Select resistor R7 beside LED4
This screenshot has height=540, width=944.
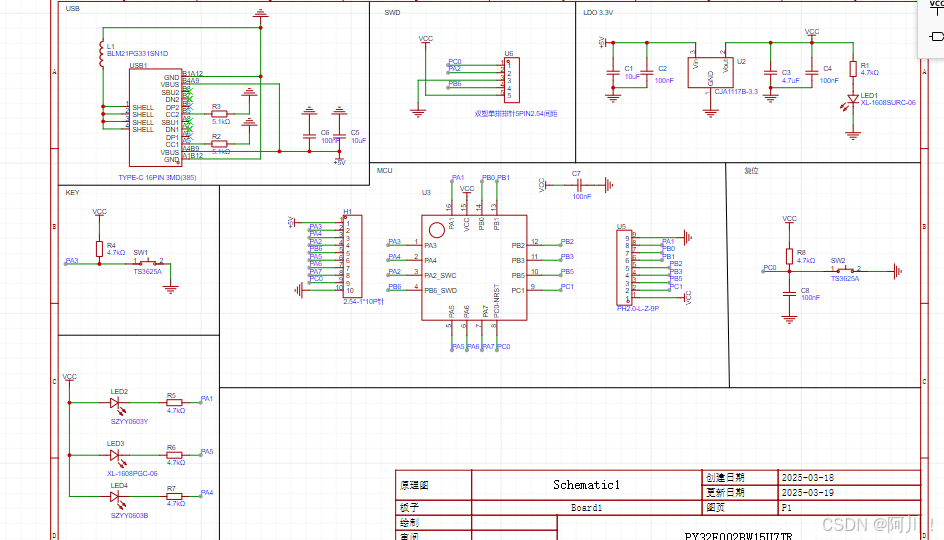pos(174,496)
